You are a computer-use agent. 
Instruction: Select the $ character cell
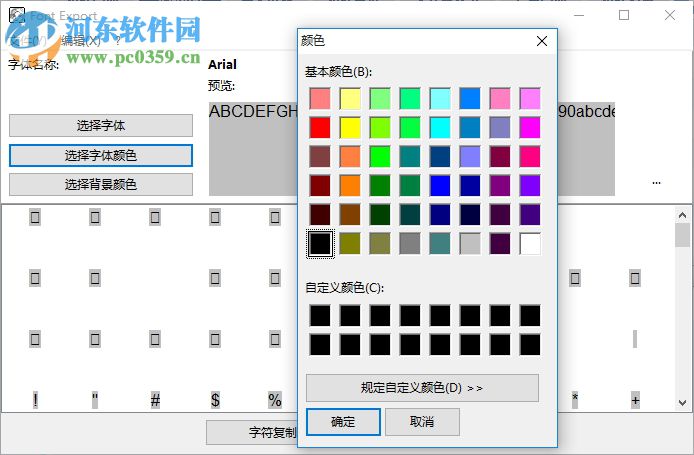point(215,400)
